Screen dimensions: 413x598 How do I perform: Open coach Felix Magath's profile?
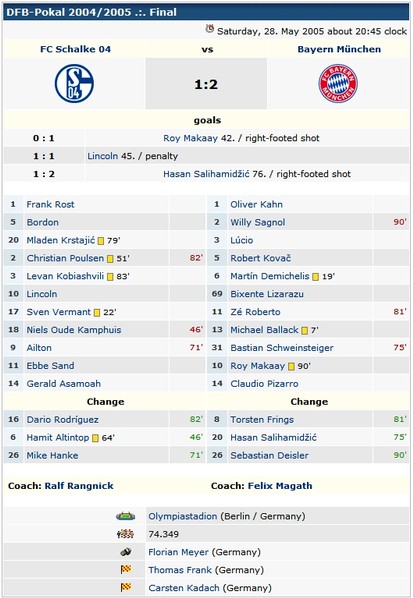pos(280,486)
